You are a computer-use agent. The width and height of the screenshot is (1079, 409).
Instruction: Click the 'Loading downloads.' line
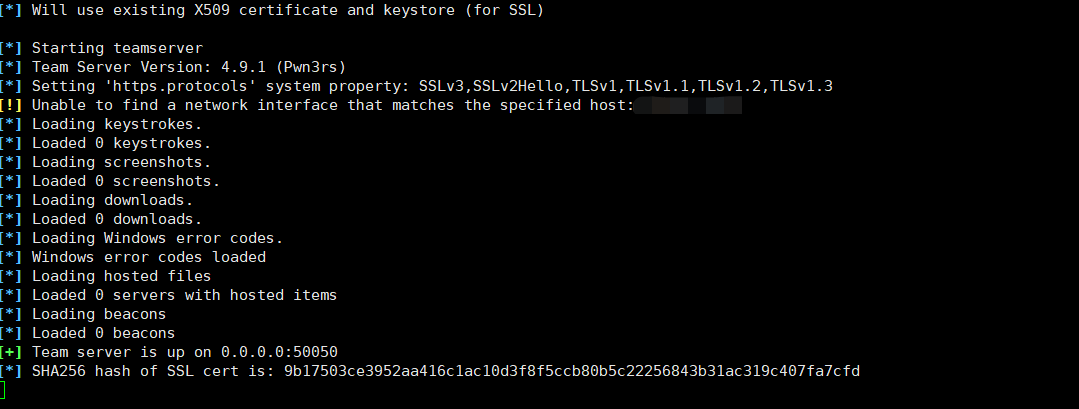click(x=113, y=200)
